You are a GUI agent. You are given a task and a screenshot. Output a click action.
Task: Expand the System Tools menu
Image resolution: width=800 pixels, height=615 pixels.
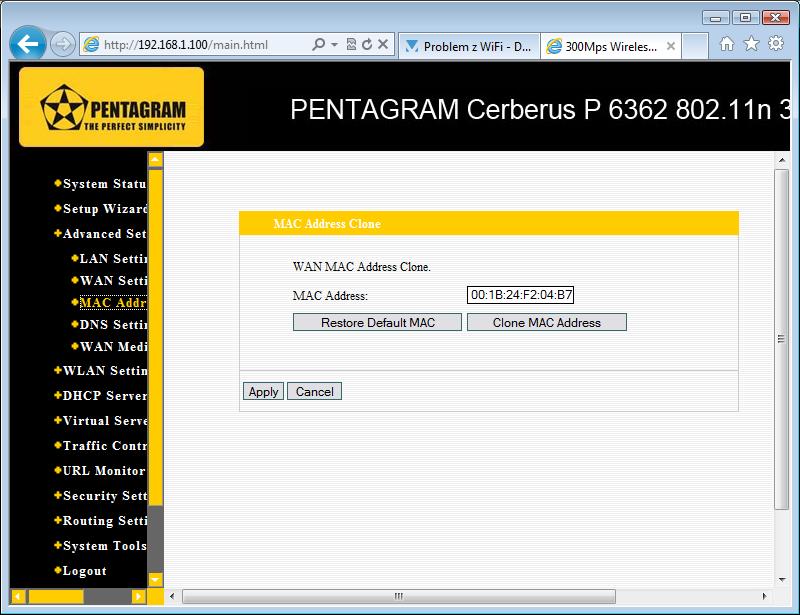(x=104, y=546)
